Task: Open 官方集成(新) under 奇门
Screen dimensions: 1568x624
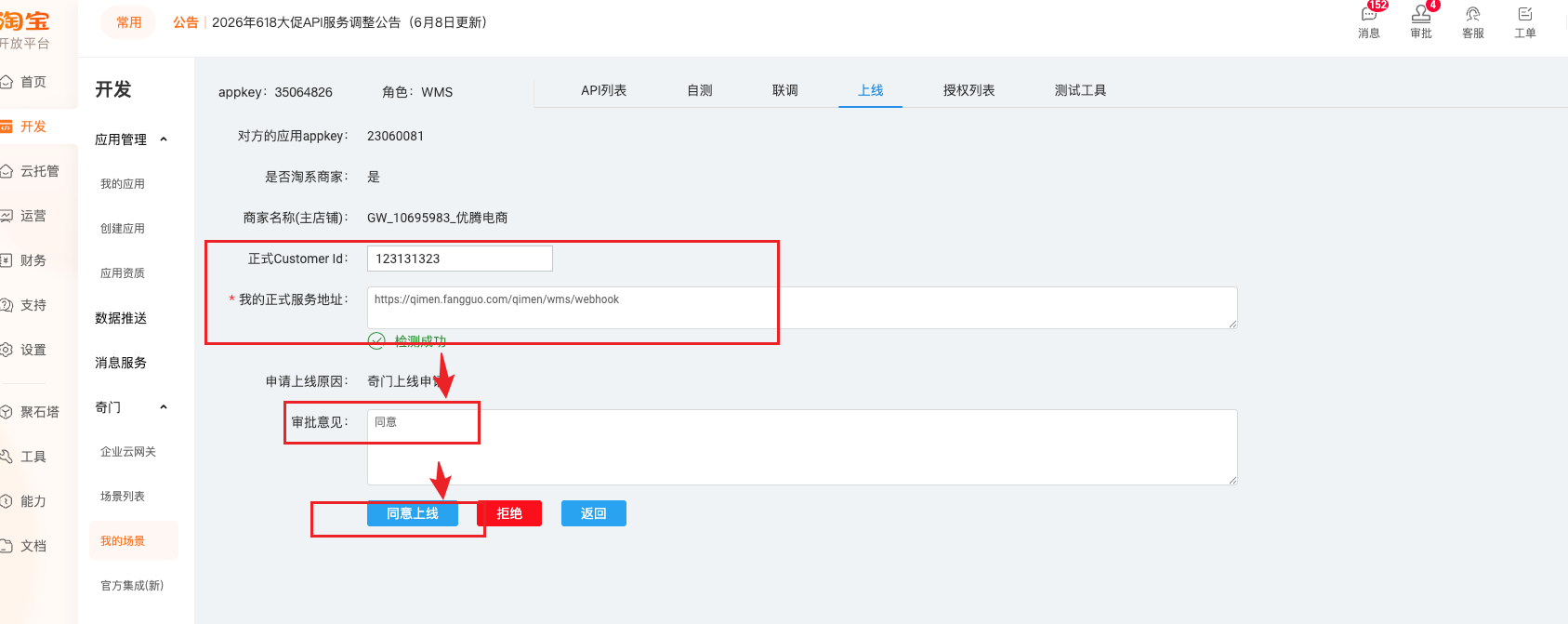Action: [132, 586]
